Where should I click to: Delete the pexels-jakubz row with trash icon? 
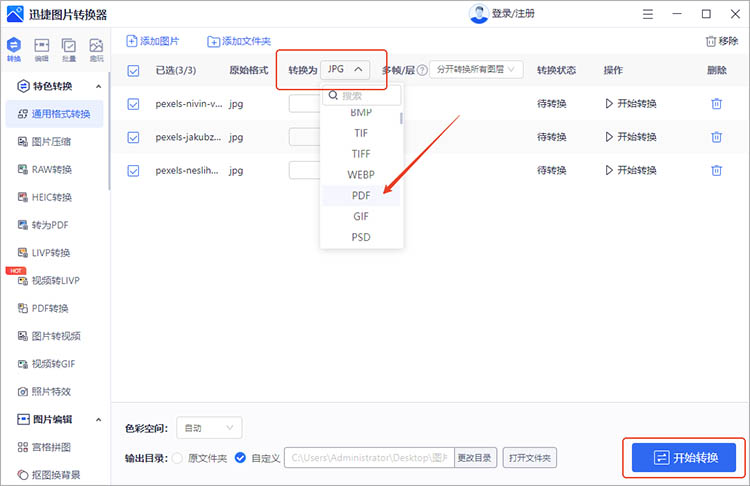click(716, 137)
